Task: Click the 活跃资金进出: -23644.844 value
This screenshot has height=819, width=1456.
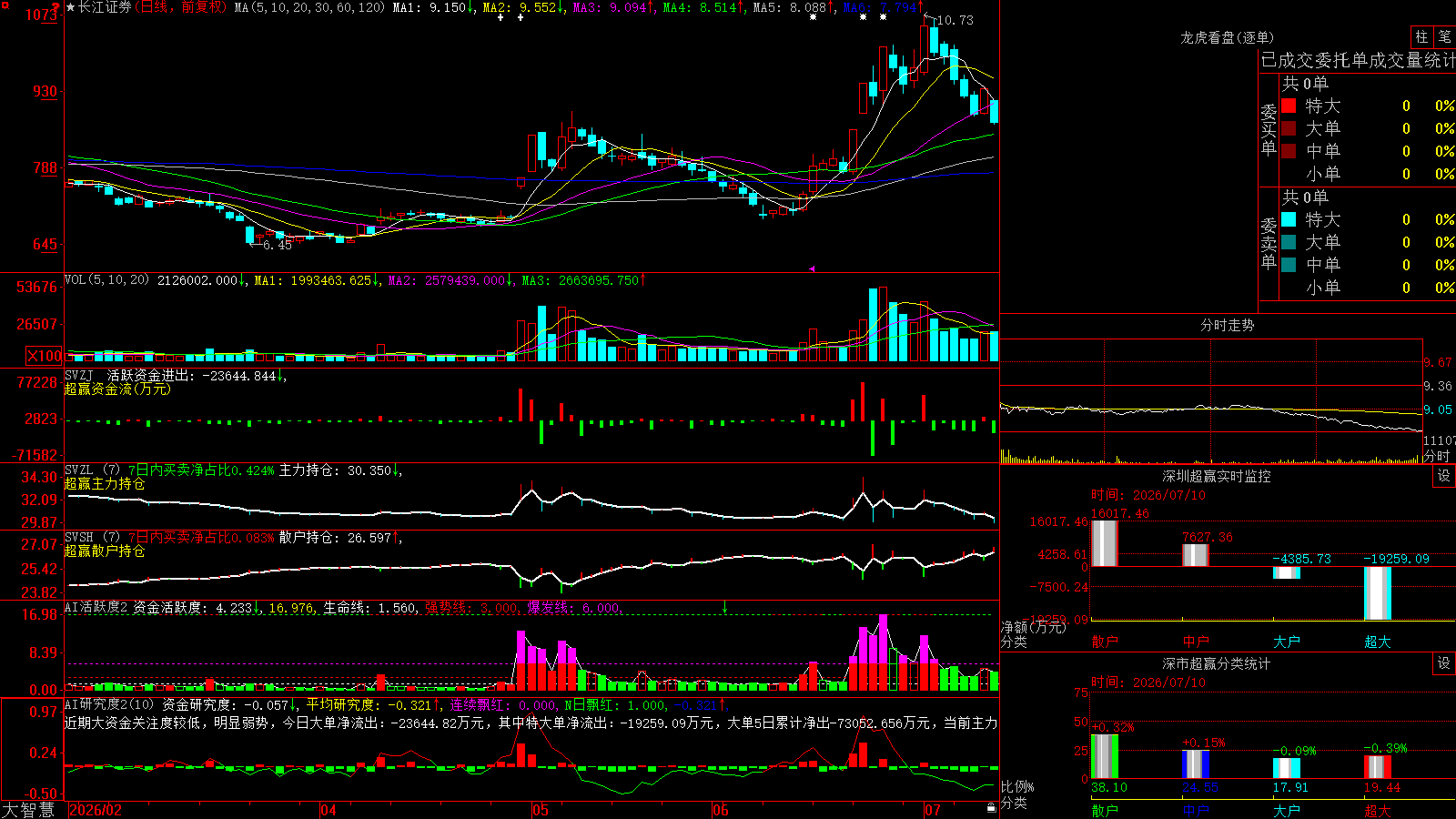Action: click(x=191, y=376)
